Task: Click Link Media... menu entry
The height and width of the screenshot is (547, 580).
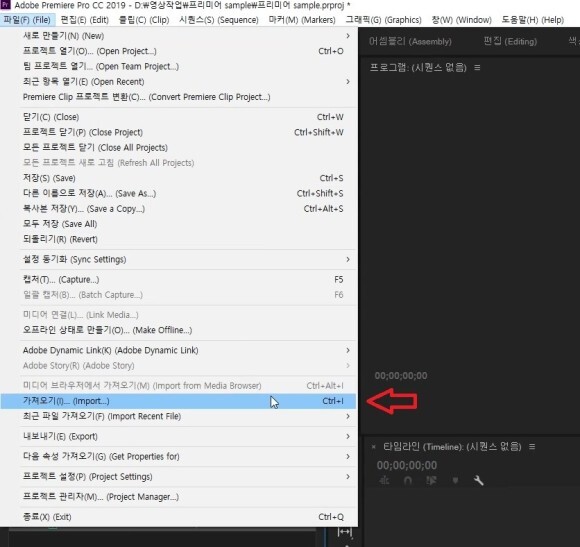Action: [178, 315]
